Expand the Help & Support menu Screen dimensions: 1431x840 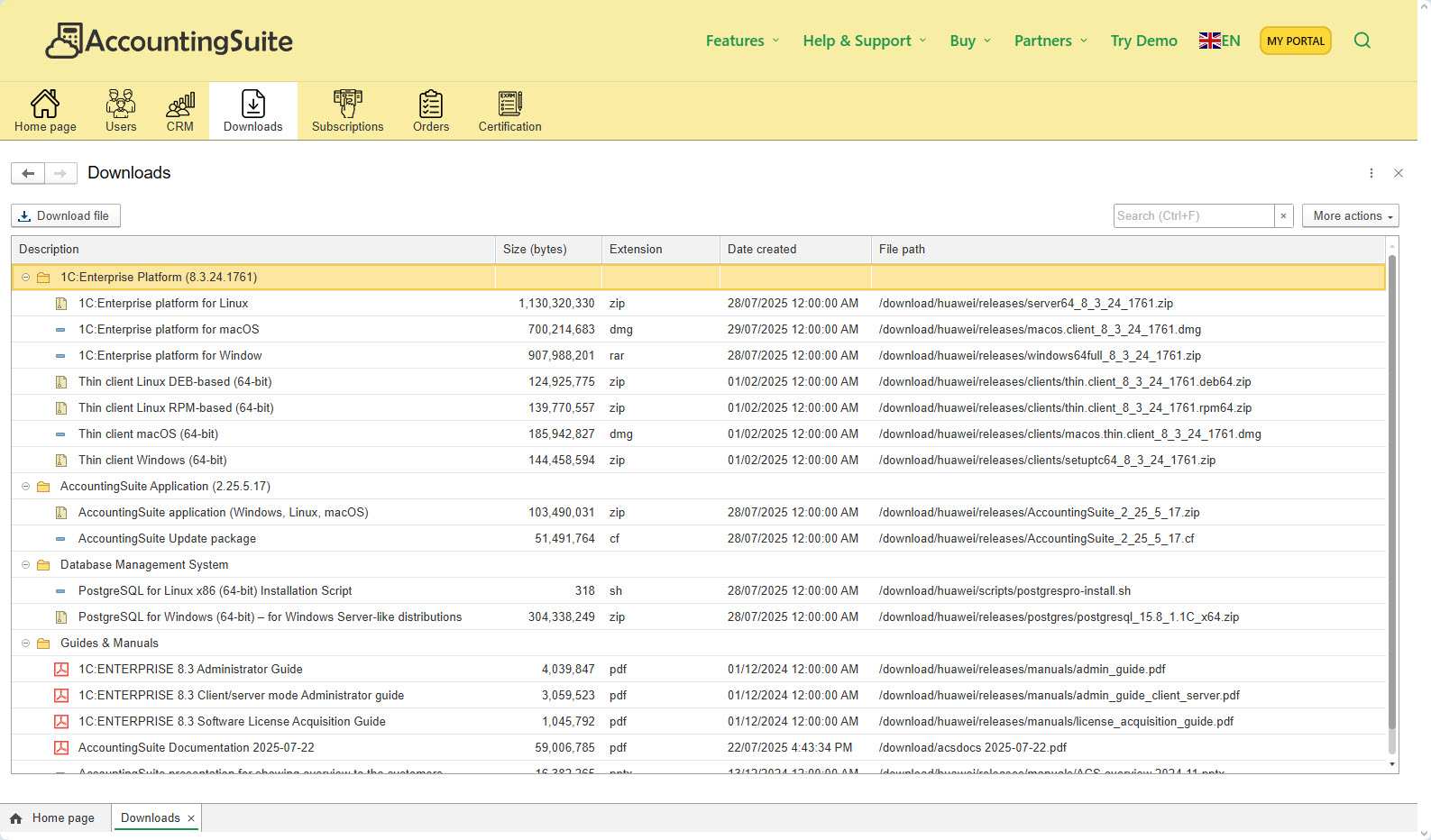(864, 41)
